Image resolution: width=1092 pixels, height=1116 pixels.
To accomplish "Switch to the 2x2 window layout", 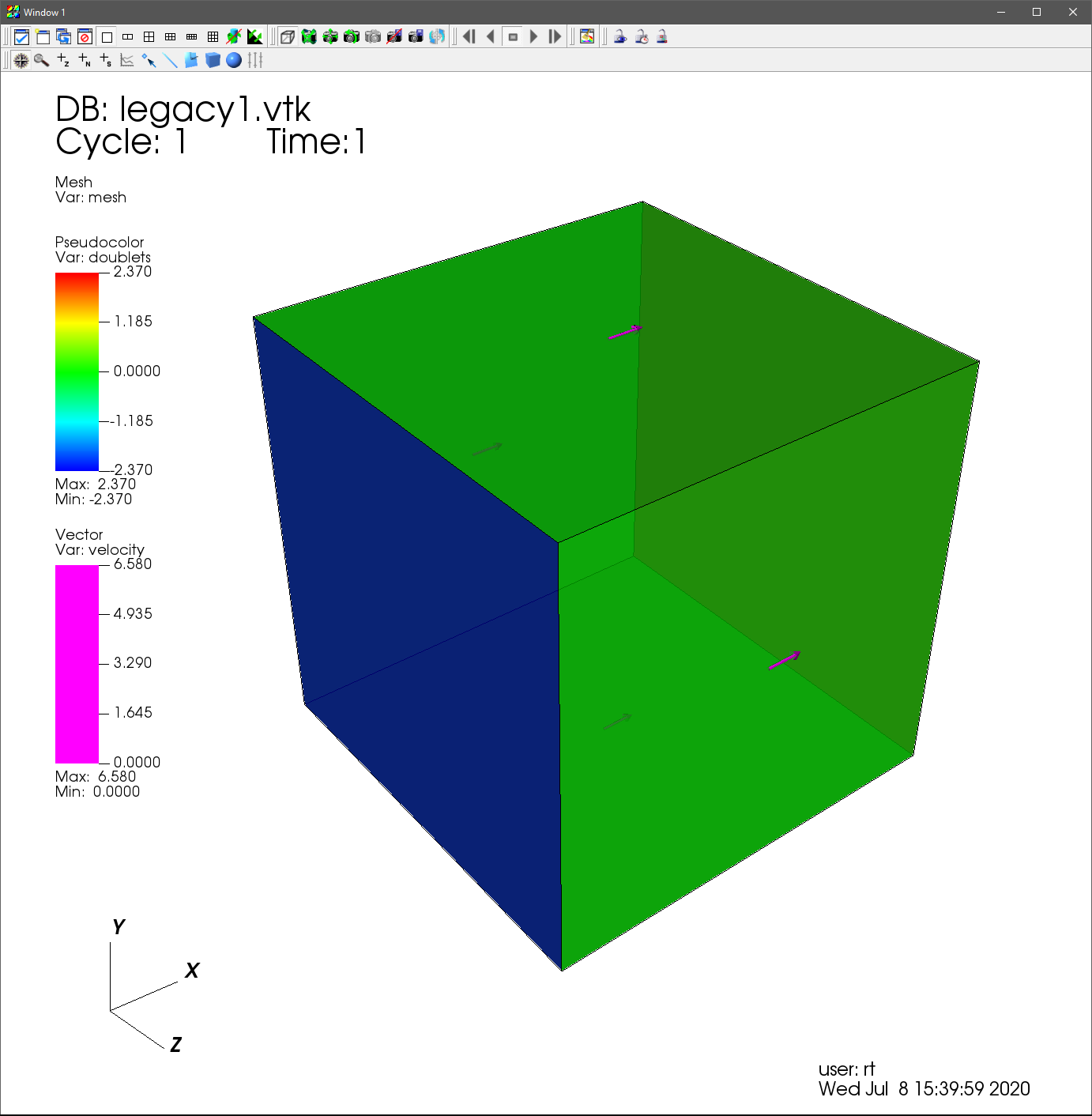I will tap(149, 36).
